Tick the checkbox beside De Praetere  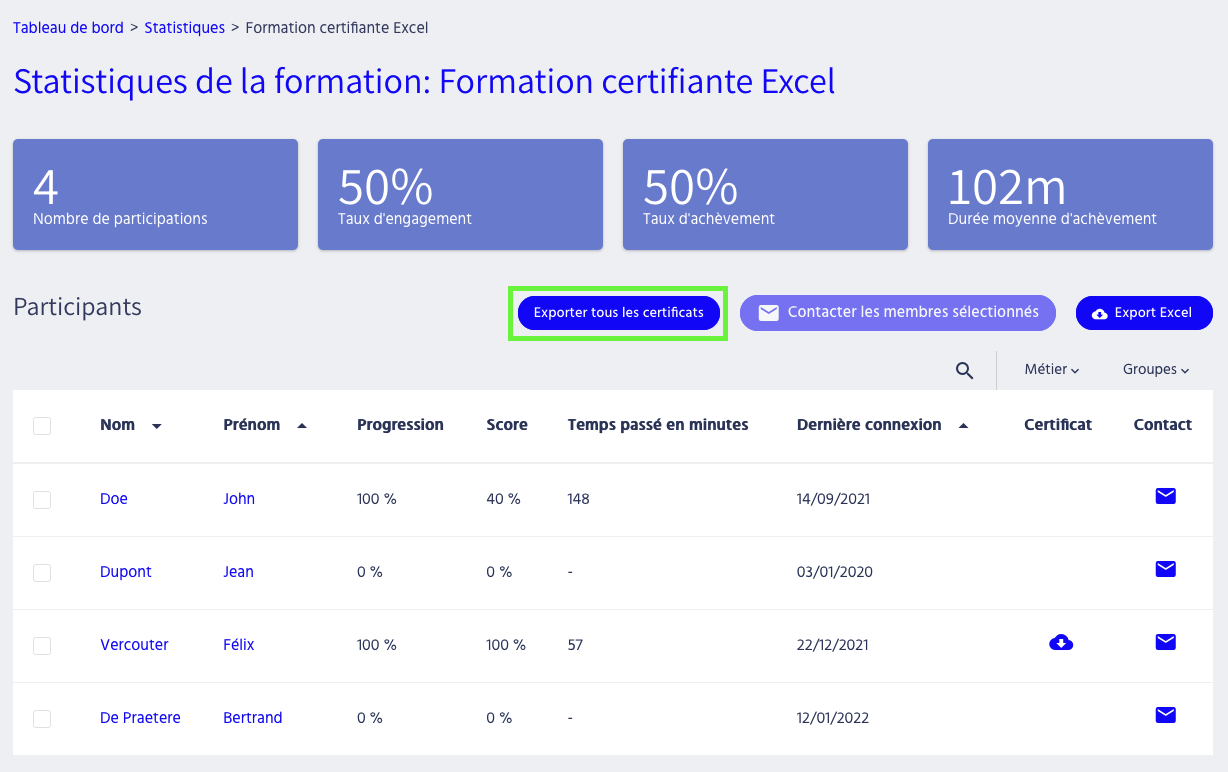tap(42, 719)
